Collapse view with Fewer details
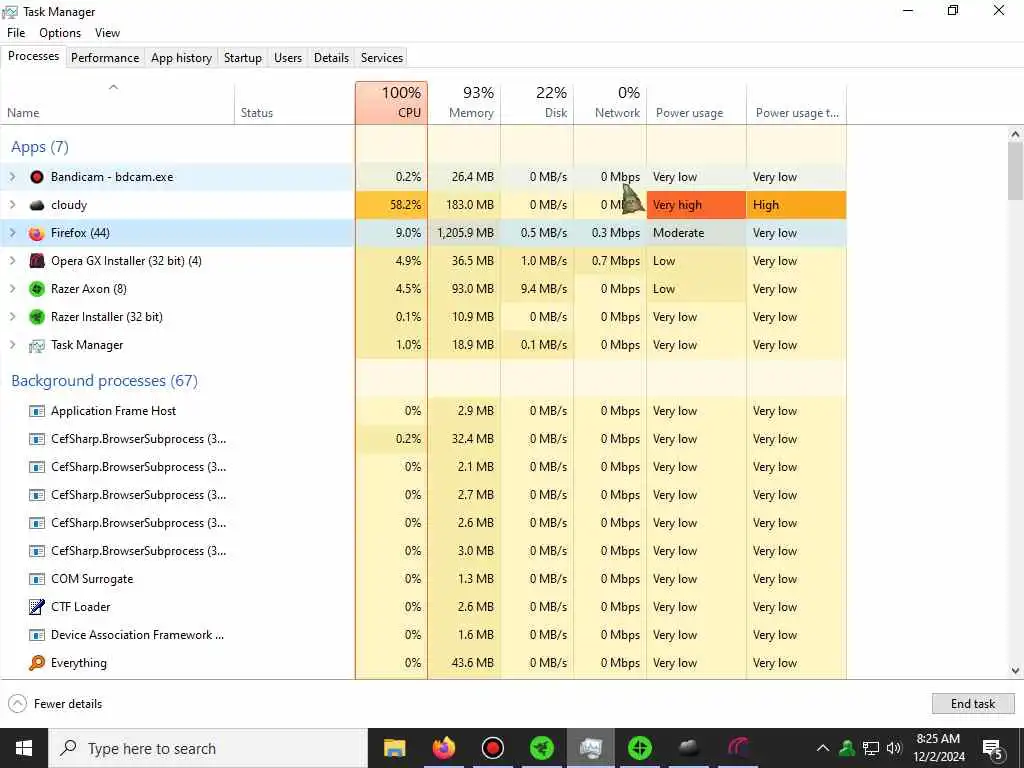 [x=56, y=703]
